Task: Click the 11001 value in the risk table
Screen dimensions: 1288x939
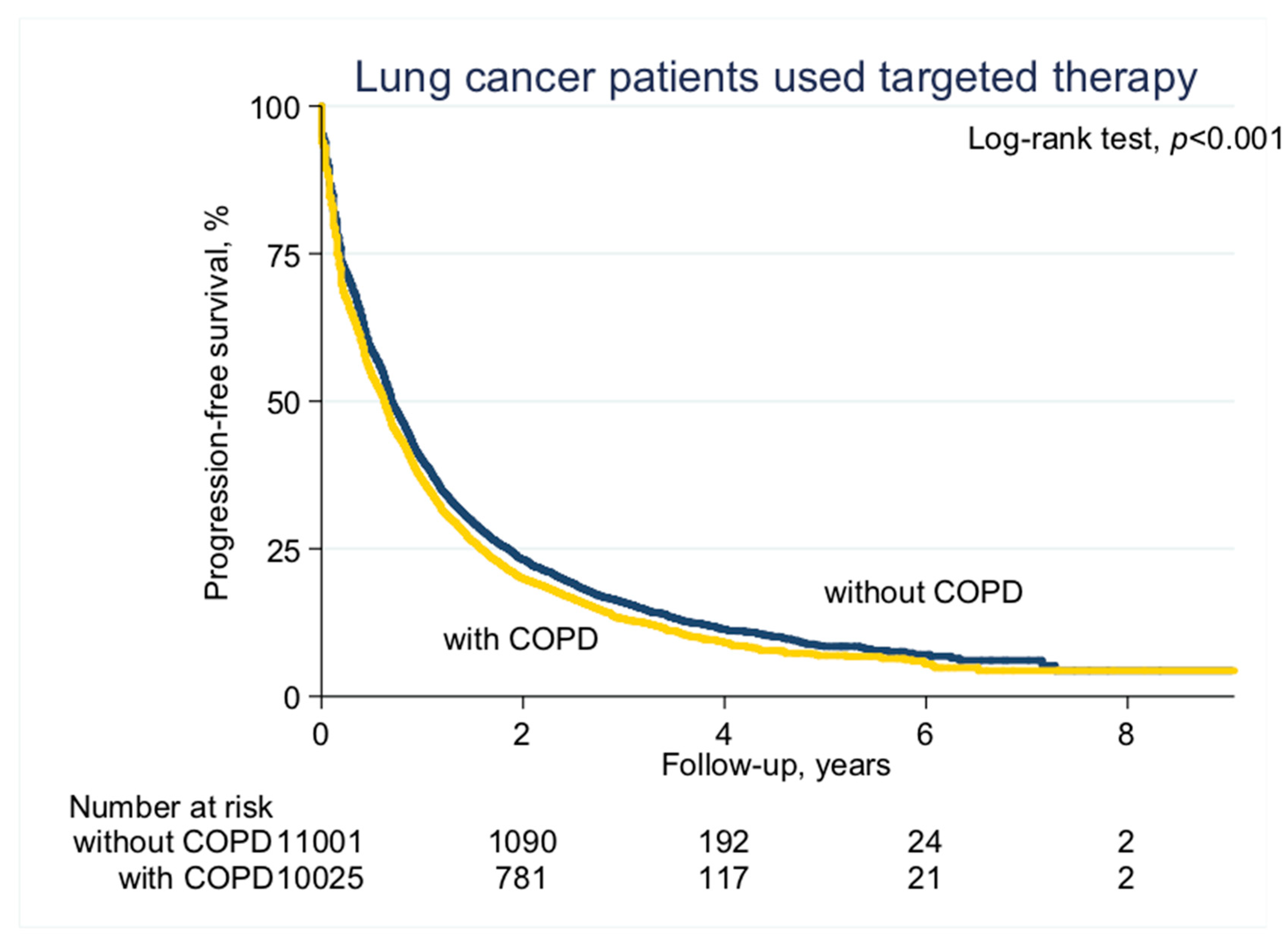Action: click(319, 842)
